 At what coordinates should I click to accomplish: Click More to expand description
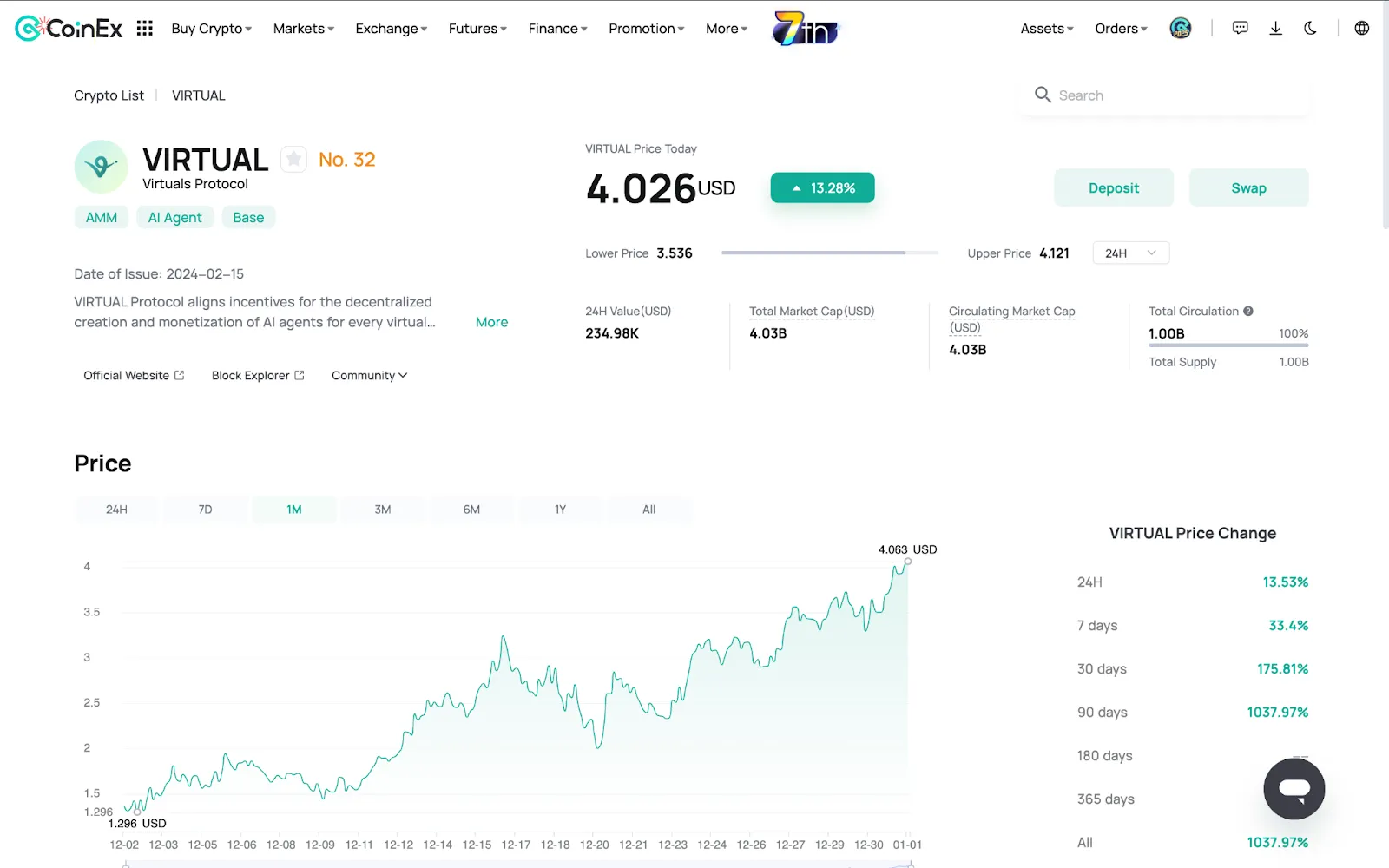pos(491,322)
